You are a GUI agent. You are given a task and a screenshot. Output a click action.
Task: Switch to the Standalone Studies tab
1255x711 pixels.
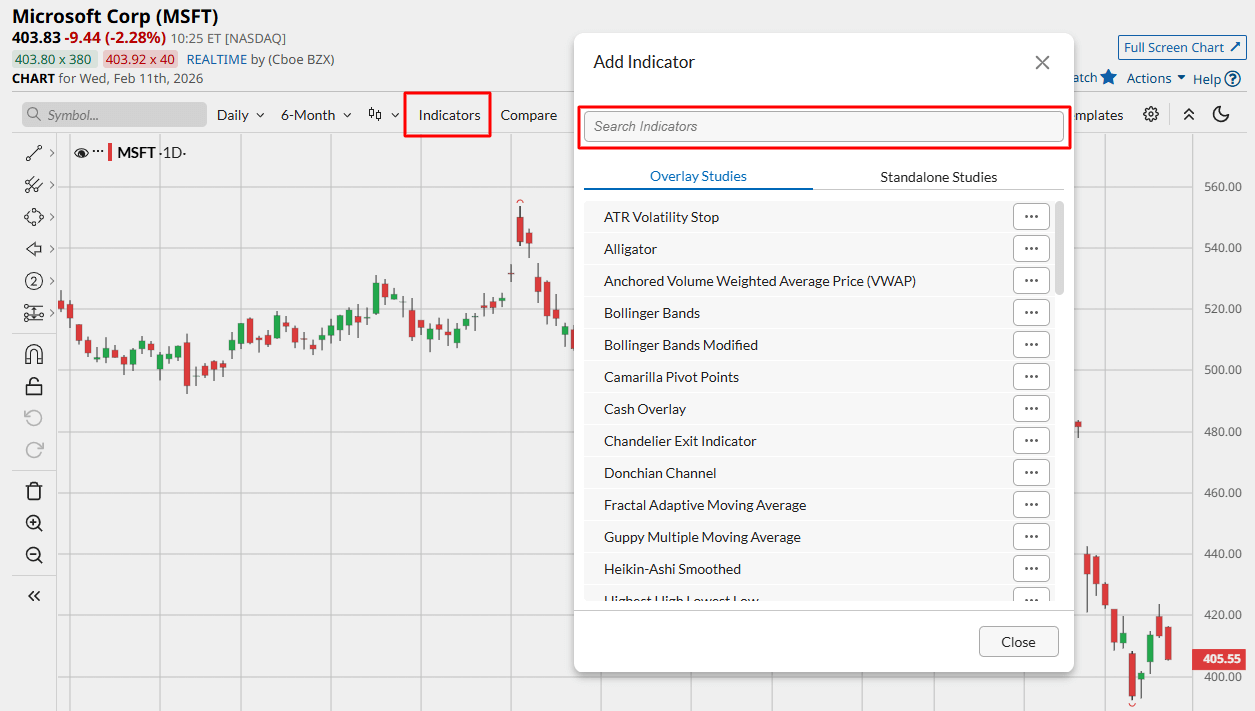pyautogui.click(x=938, y=177)
